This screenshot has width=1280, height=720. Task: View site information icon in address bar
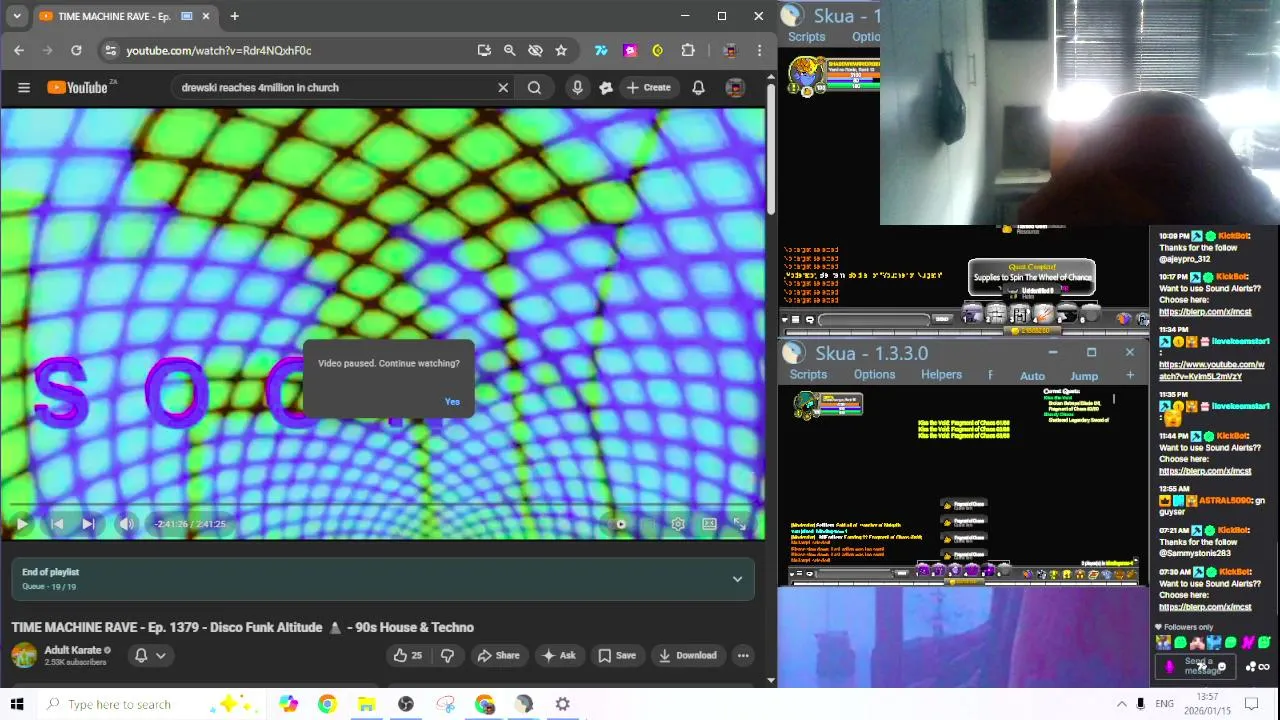pyautogui.click(x=111, y=50)
